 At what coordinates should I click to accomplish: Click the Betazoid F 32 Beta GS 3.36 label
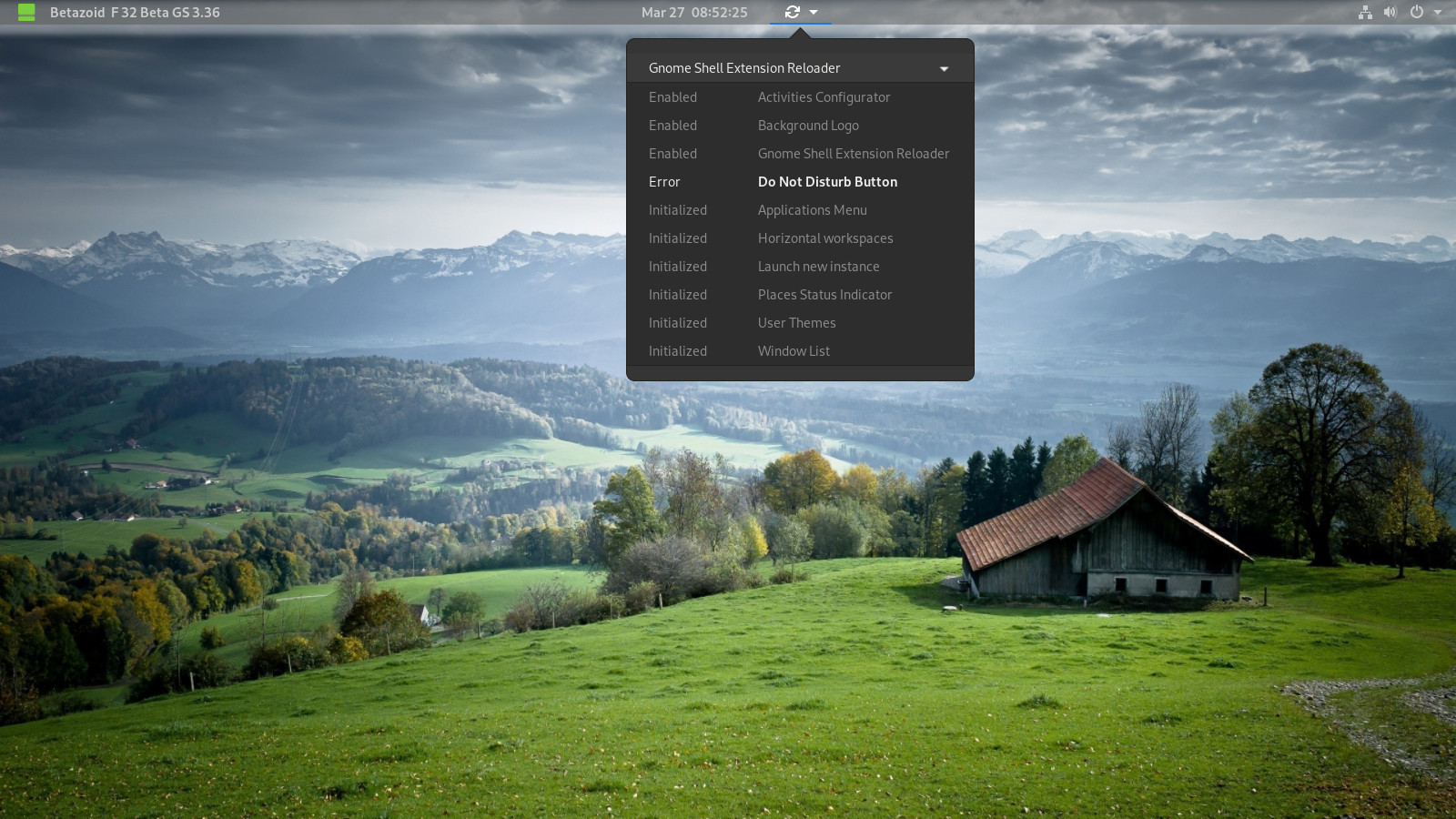(135, 12)
